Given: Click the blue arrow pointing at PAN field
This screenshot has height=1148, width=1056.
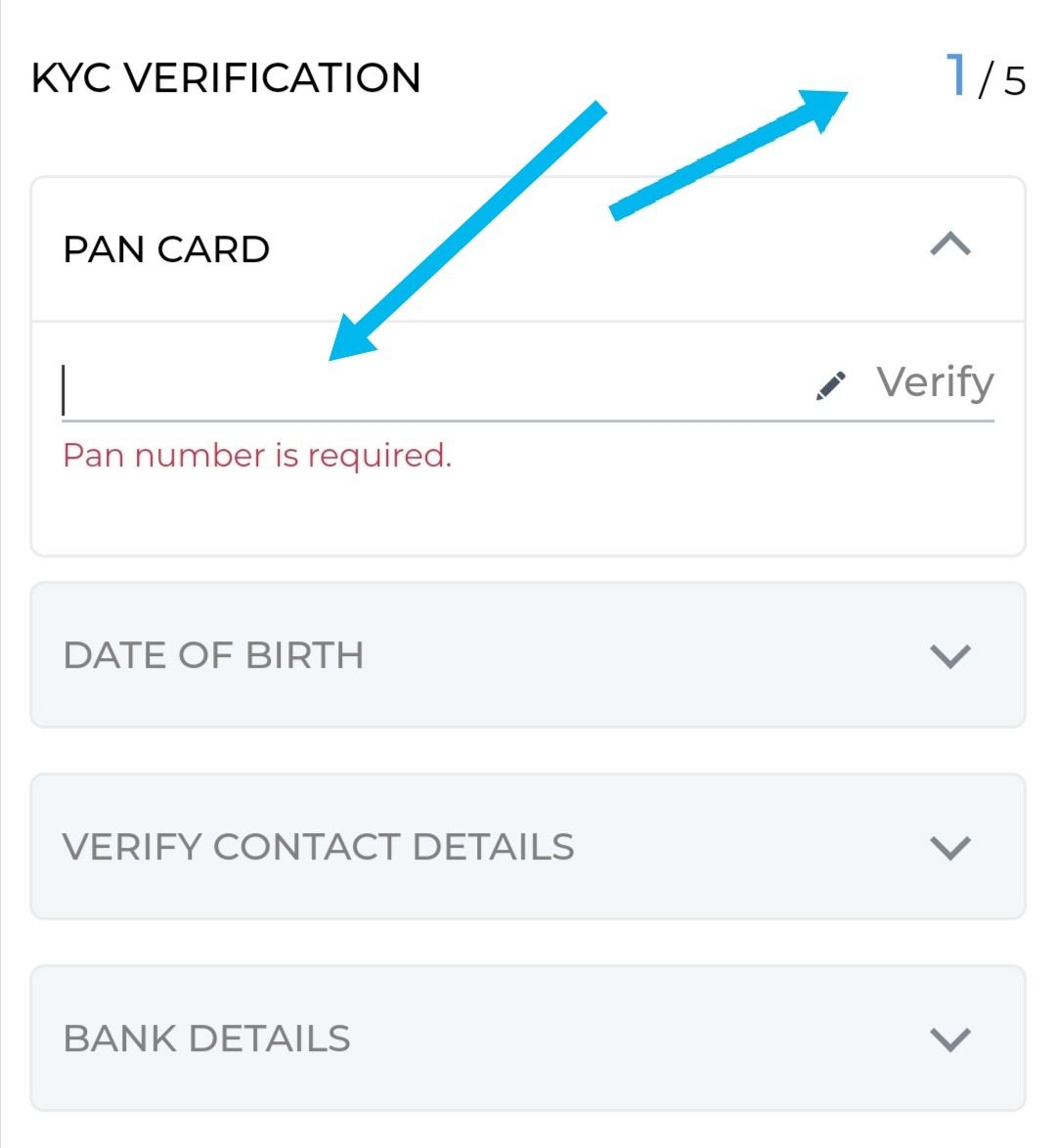Looking at the screenshot, I should [469, 230].
